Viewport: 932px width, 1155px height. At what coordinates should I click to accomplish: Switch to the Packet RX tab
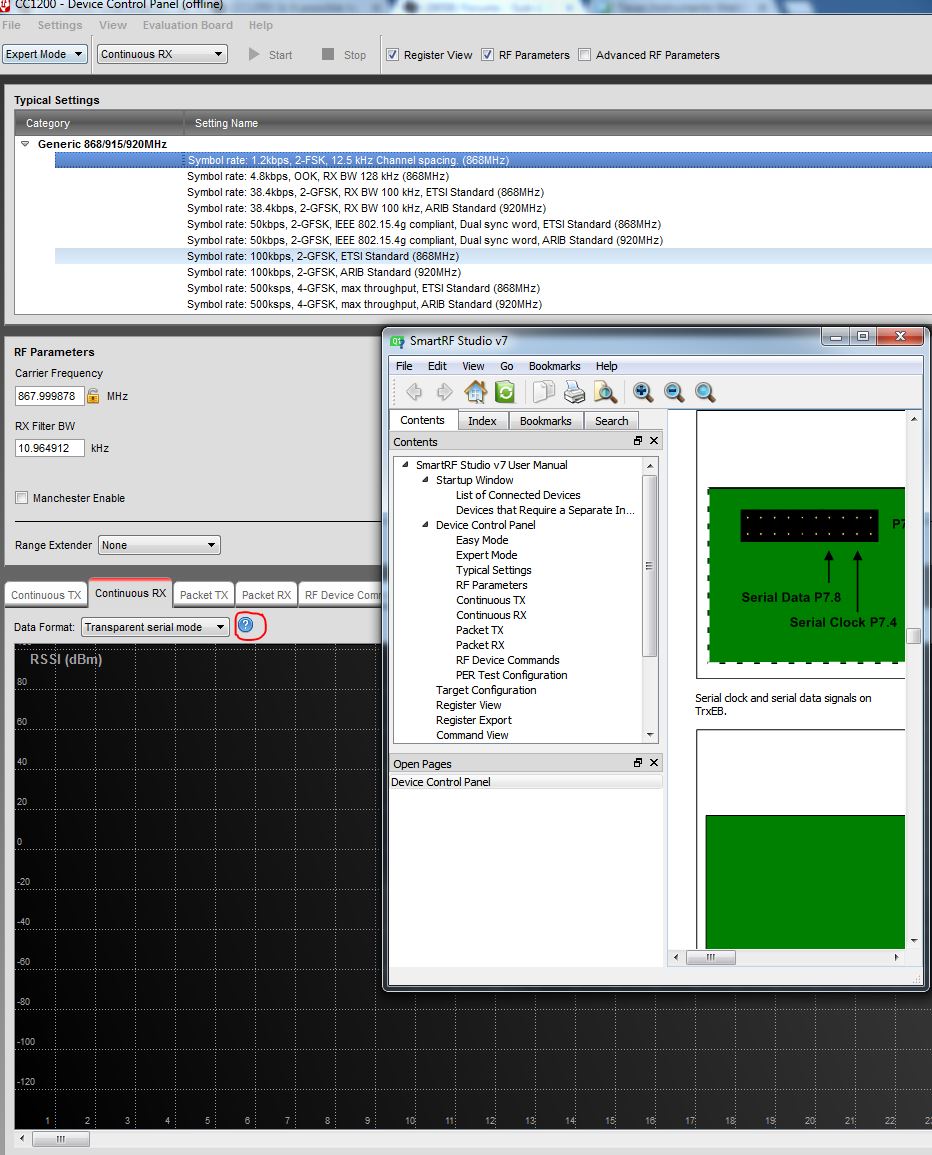(x=267, y=595)
